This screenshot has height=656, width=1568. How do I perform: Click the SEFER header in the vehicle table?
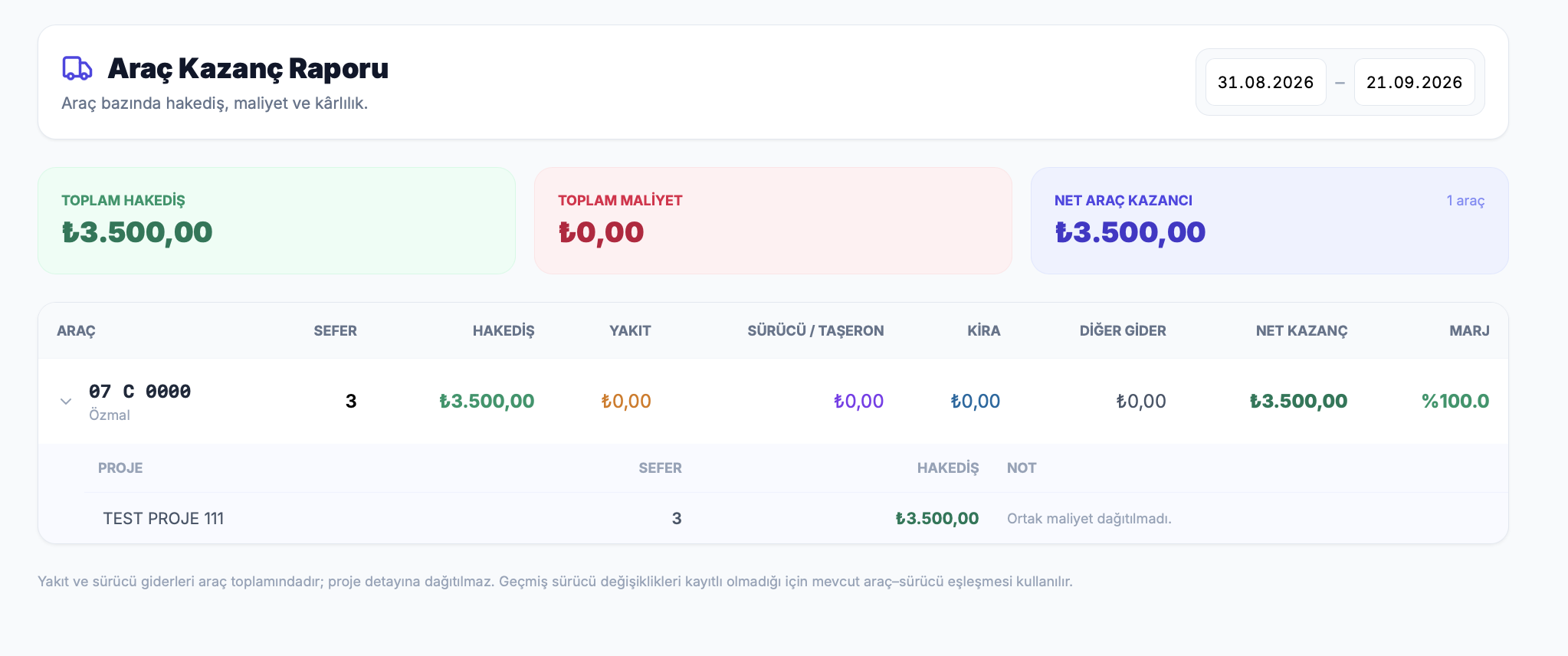pos(335,331)
